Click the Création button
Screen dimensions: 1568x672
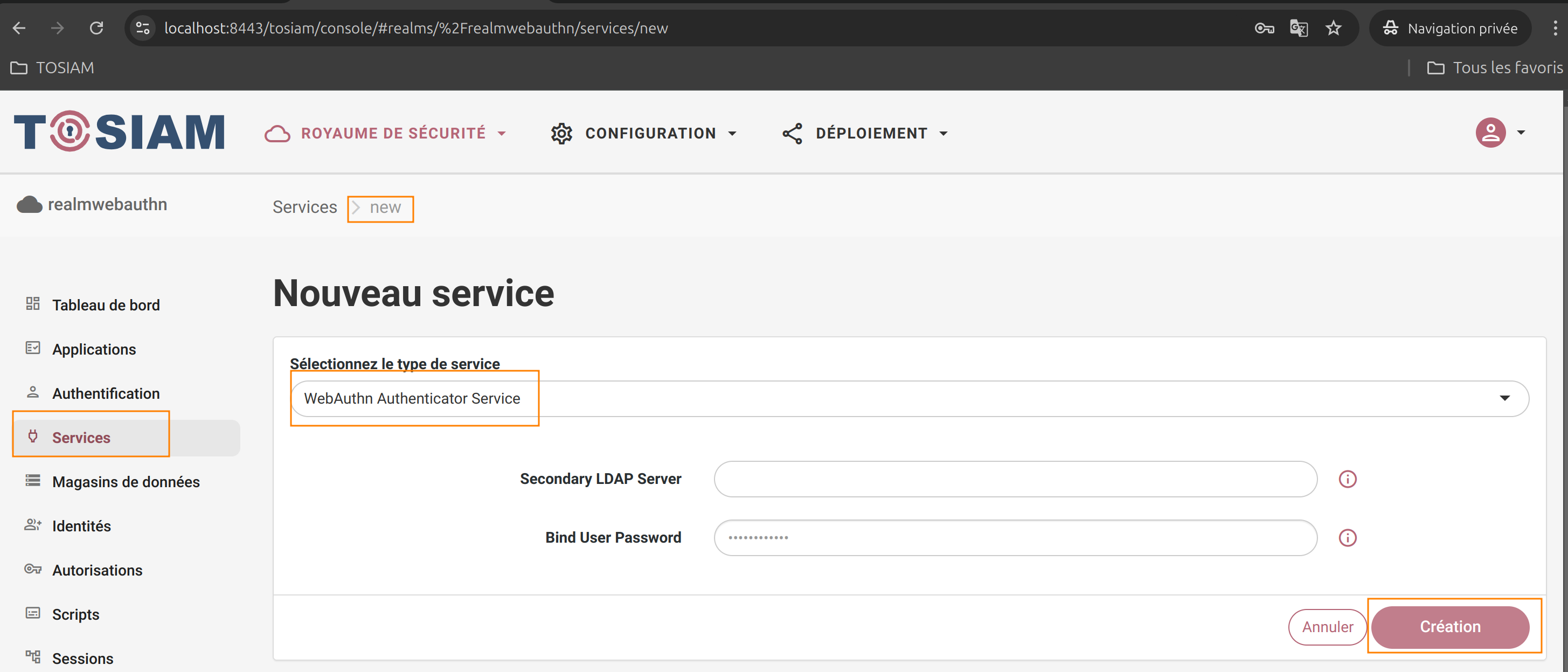pos(1450,627)
